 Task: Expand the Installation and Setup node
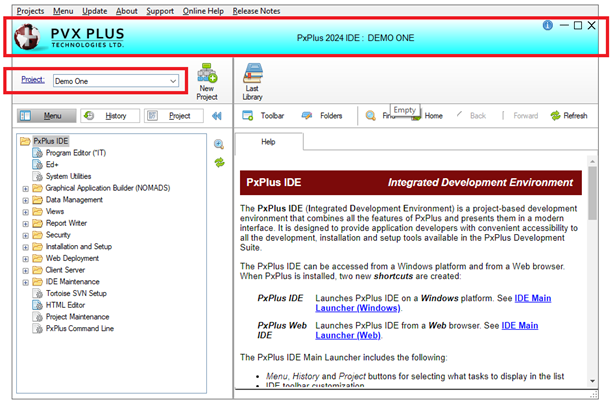click(x=25, y=246)
